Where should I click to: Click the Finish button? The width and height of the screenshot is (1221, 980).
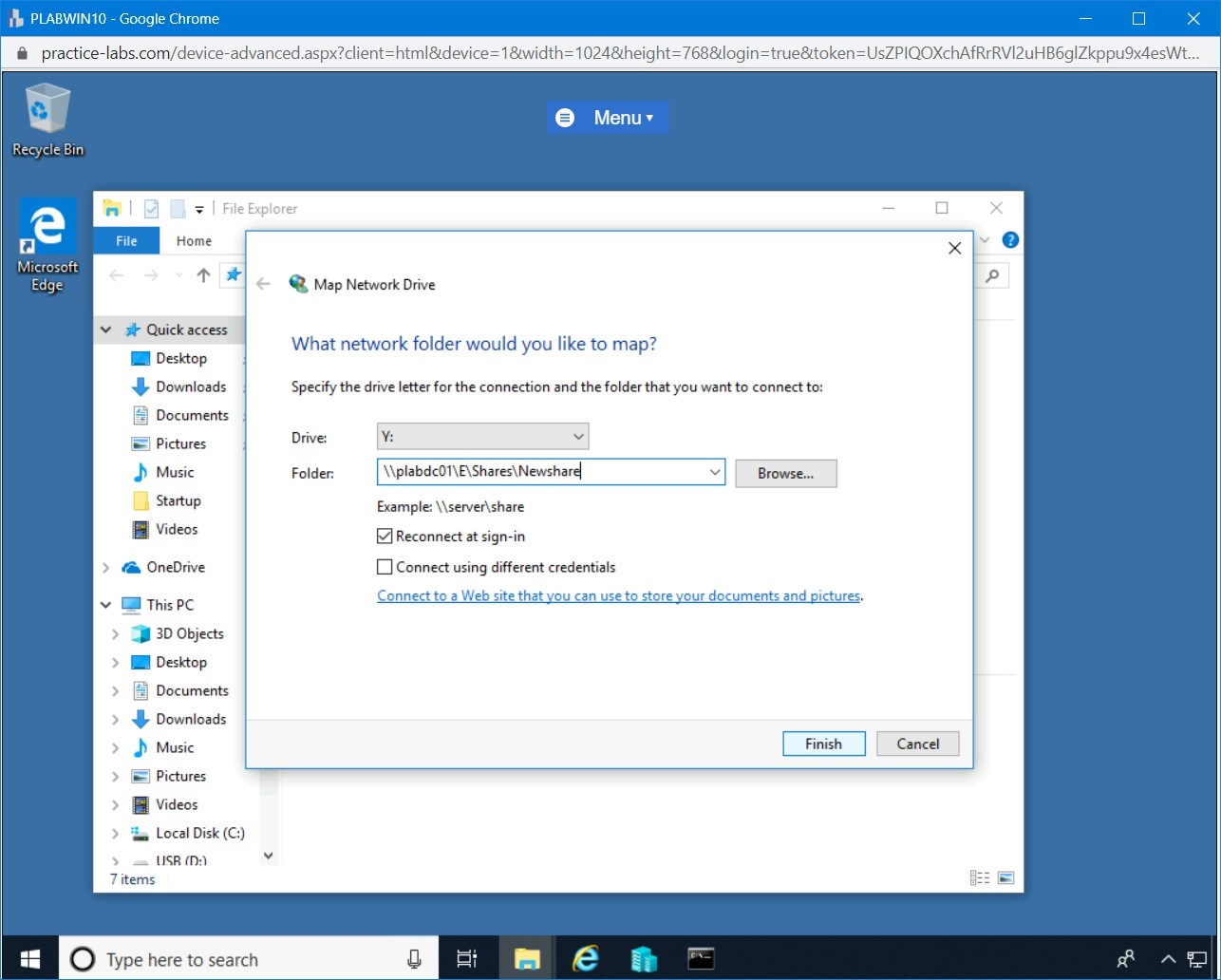pos(824,744)
